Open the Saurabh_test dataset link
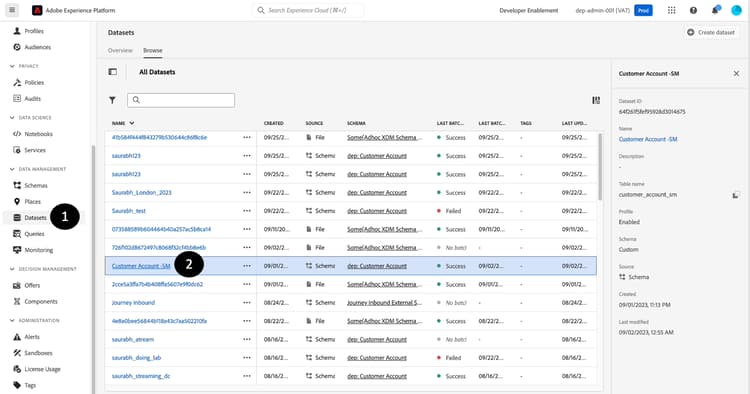 tap(129, 211)
